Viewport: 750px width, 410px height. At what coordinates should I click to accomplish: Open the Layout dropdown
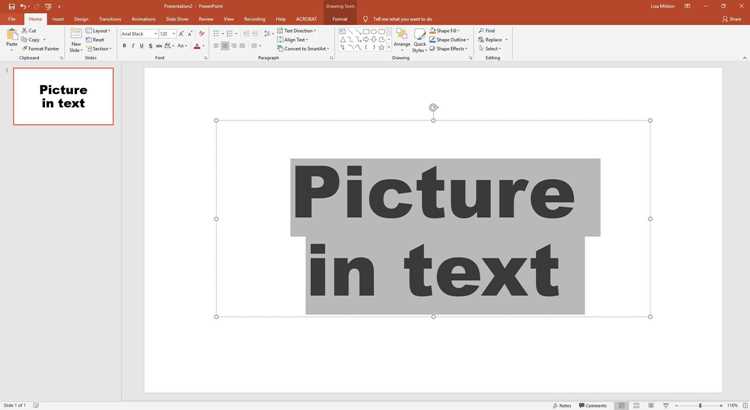[98, 31]
